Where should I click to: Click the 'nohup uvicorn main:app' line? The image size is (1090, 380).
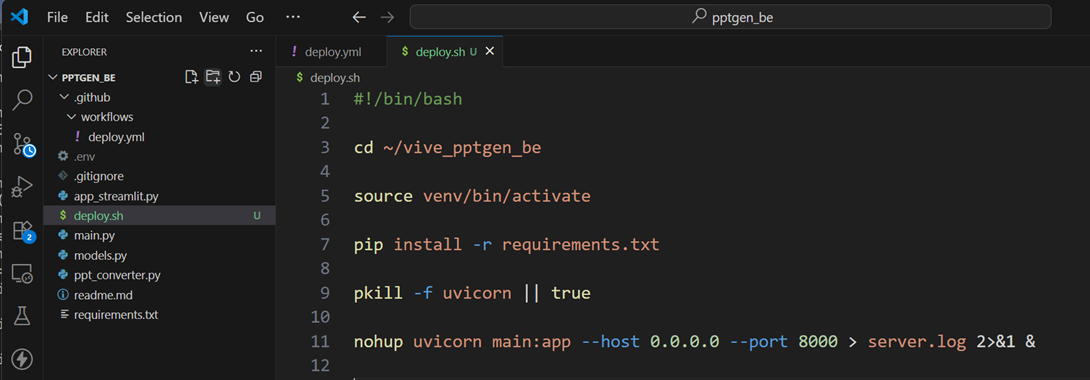(695, 342)
